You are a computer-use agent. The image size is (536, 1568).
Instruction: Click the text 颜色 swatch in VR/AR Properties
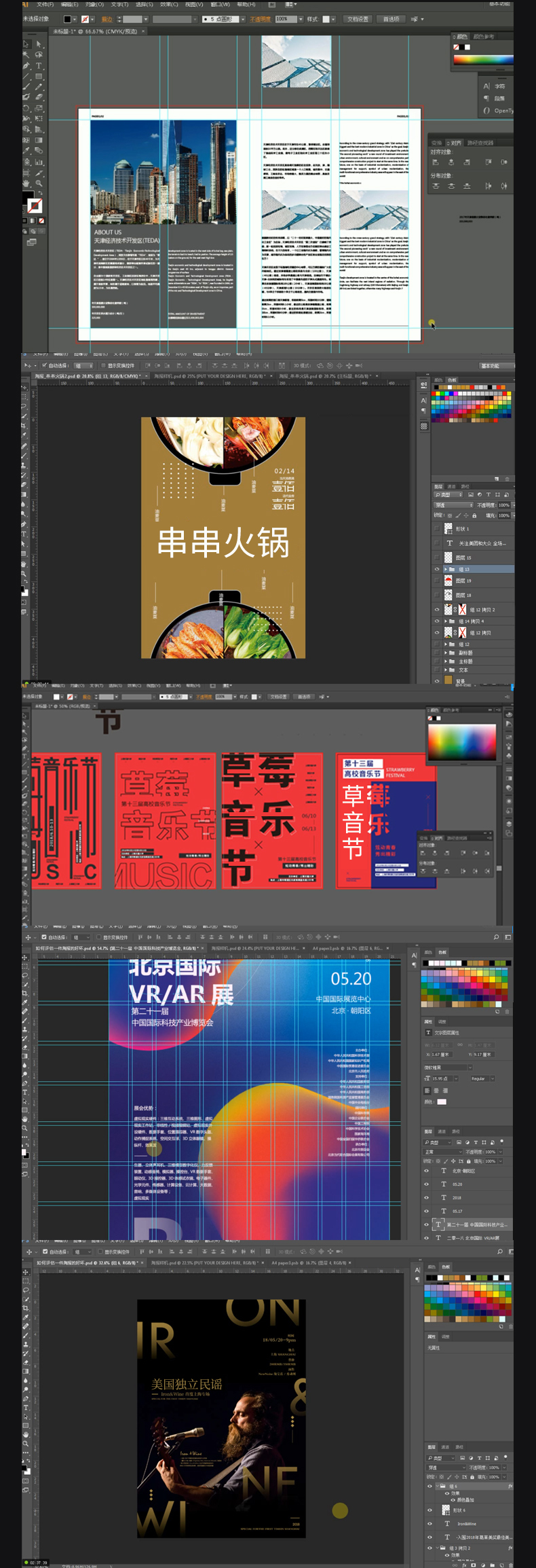tap(442, 1101)
